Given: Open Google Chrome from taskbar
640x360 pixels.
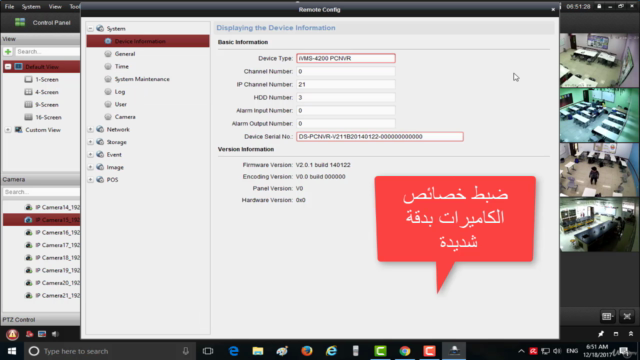Looking at the screenshot, I should (x=404, y=351).
